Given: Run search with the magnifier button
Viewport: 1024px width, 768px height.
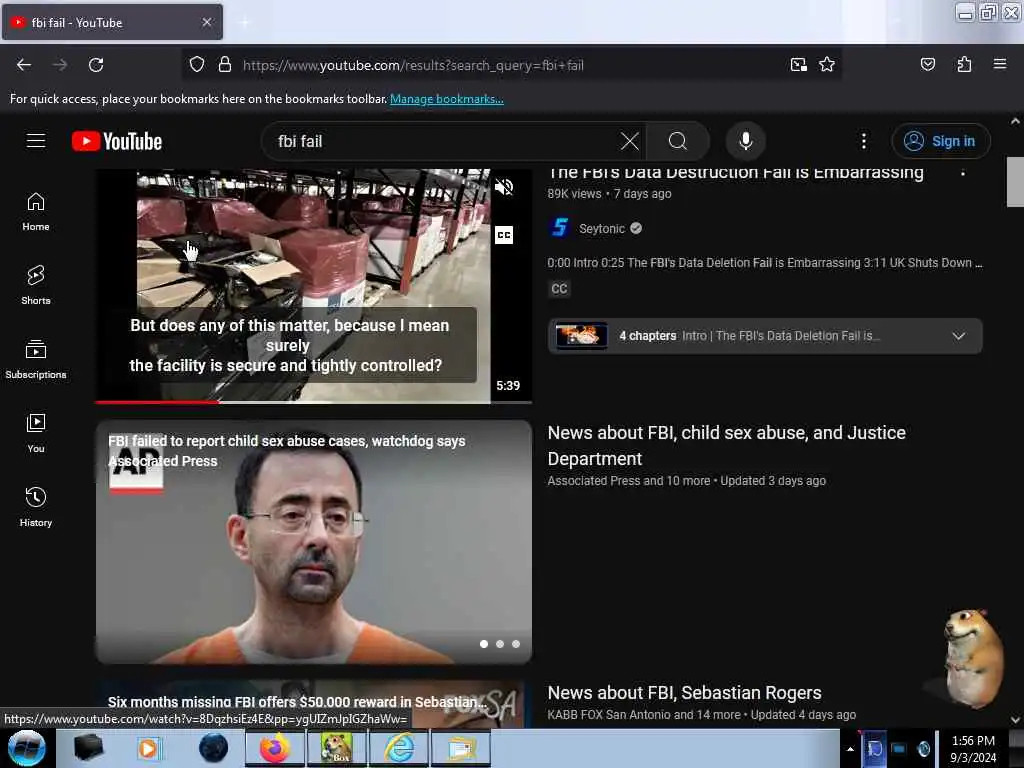Looking at the screenshot, I should [678, 141].
